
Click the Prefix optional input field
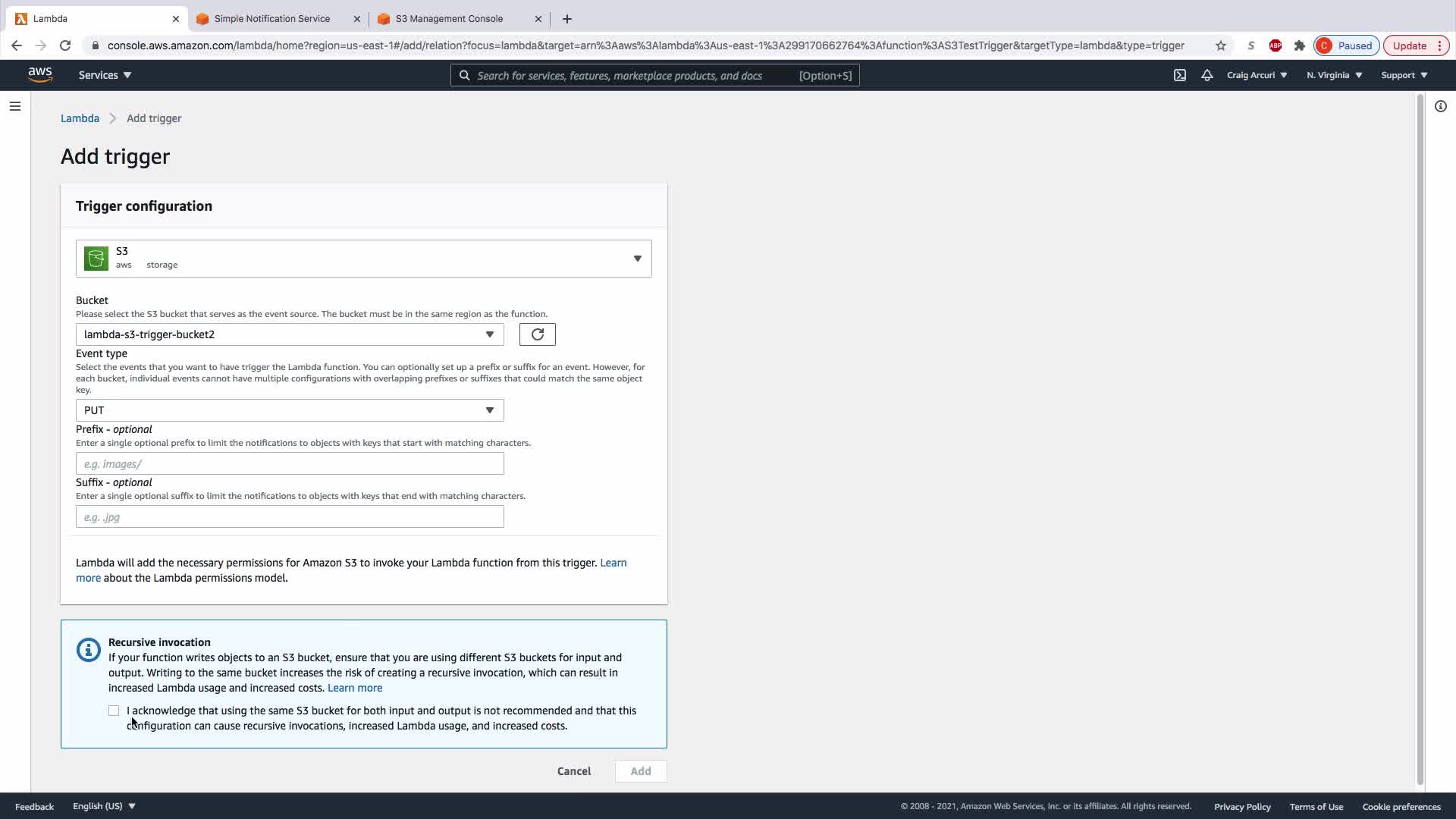pyautogui.click(x=289, y=463)
